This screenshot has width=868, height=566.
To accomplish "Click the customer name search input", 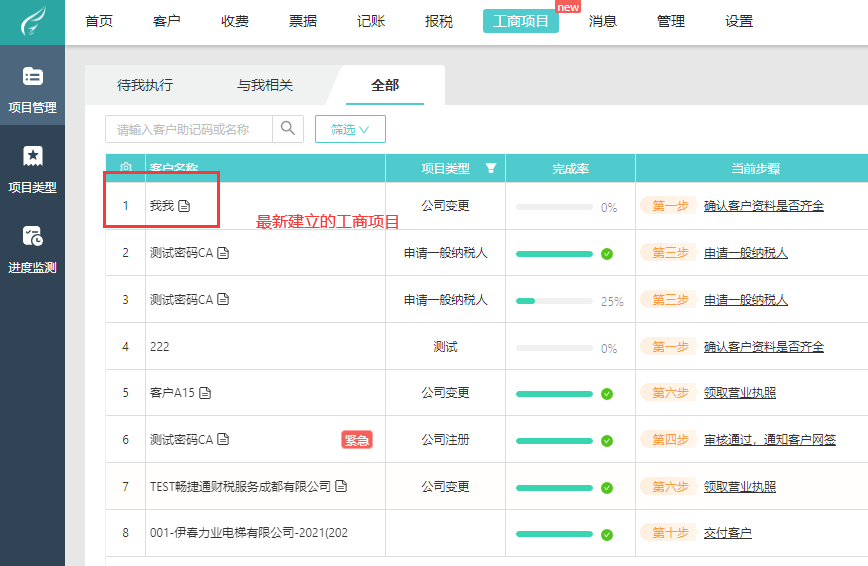I will coord(189,129).
